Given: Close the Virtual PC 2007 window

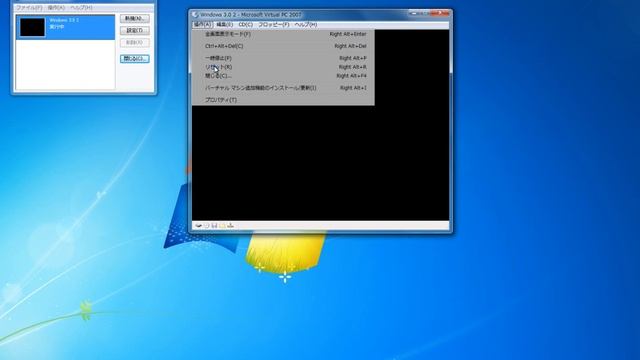Looking at the screenshot, I should click(440, 13).
